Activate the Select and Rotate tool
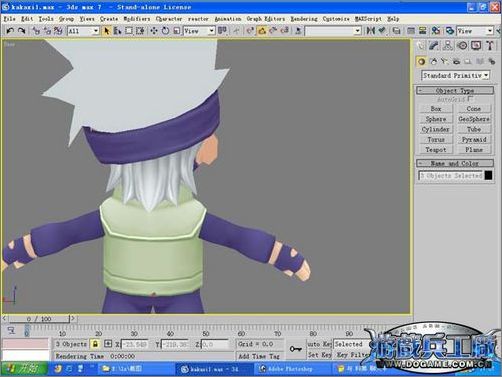 coord(165,31)
